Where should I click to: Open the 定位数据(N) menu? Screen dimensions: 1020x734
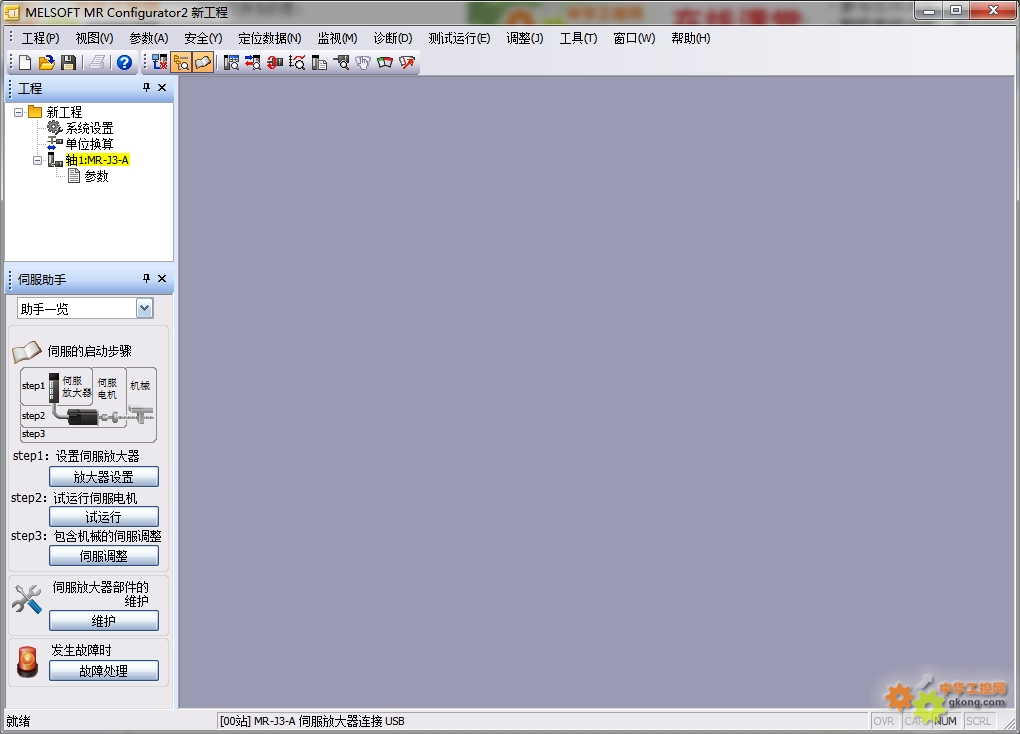[270, 38]
